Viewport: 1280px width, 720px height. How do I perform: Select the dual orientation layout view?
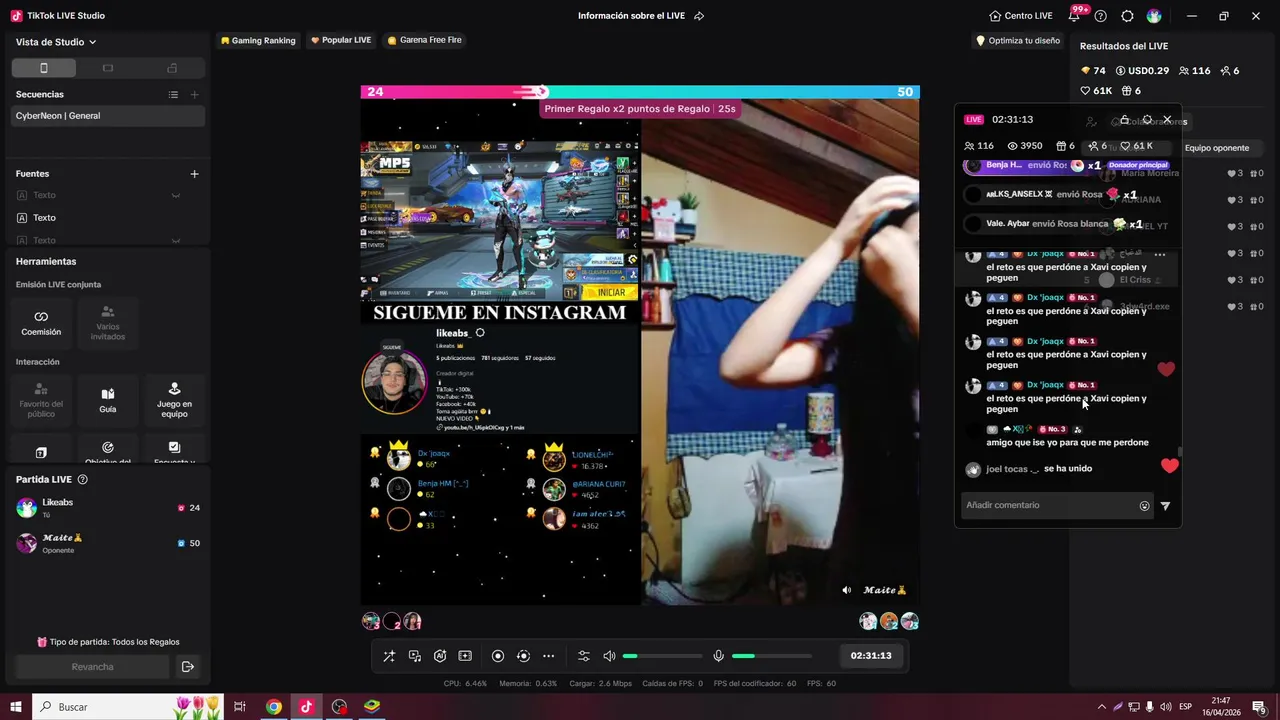(x=172, y=68)
